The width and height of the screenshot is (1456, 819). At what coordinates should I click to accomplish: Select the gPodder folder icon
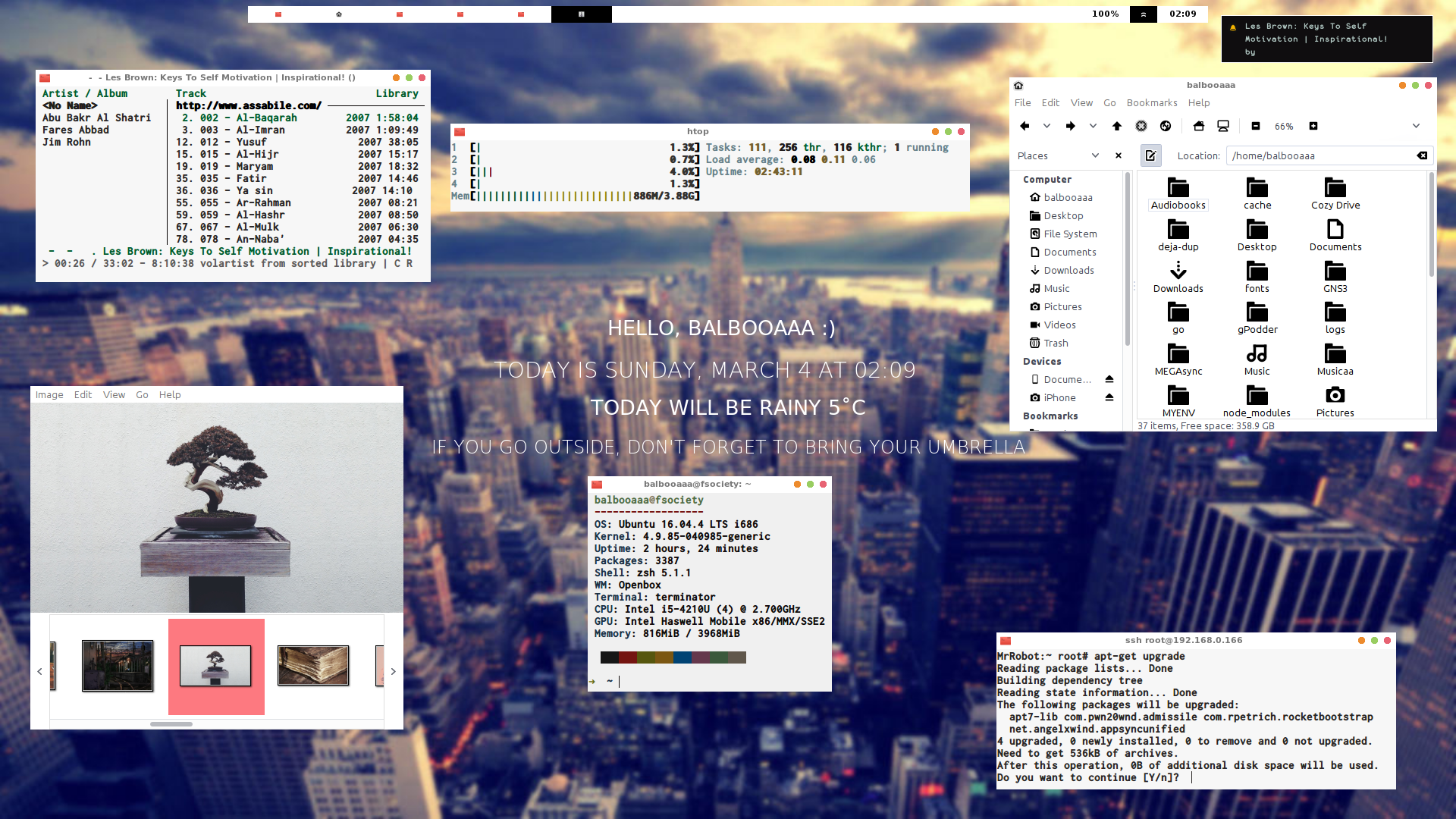click(x=1257, y=318)
